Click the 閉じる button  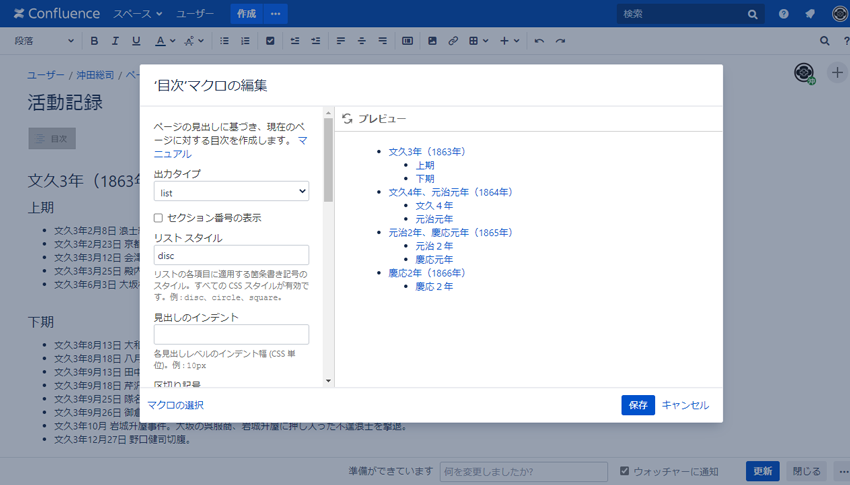[x=807, y=471]
